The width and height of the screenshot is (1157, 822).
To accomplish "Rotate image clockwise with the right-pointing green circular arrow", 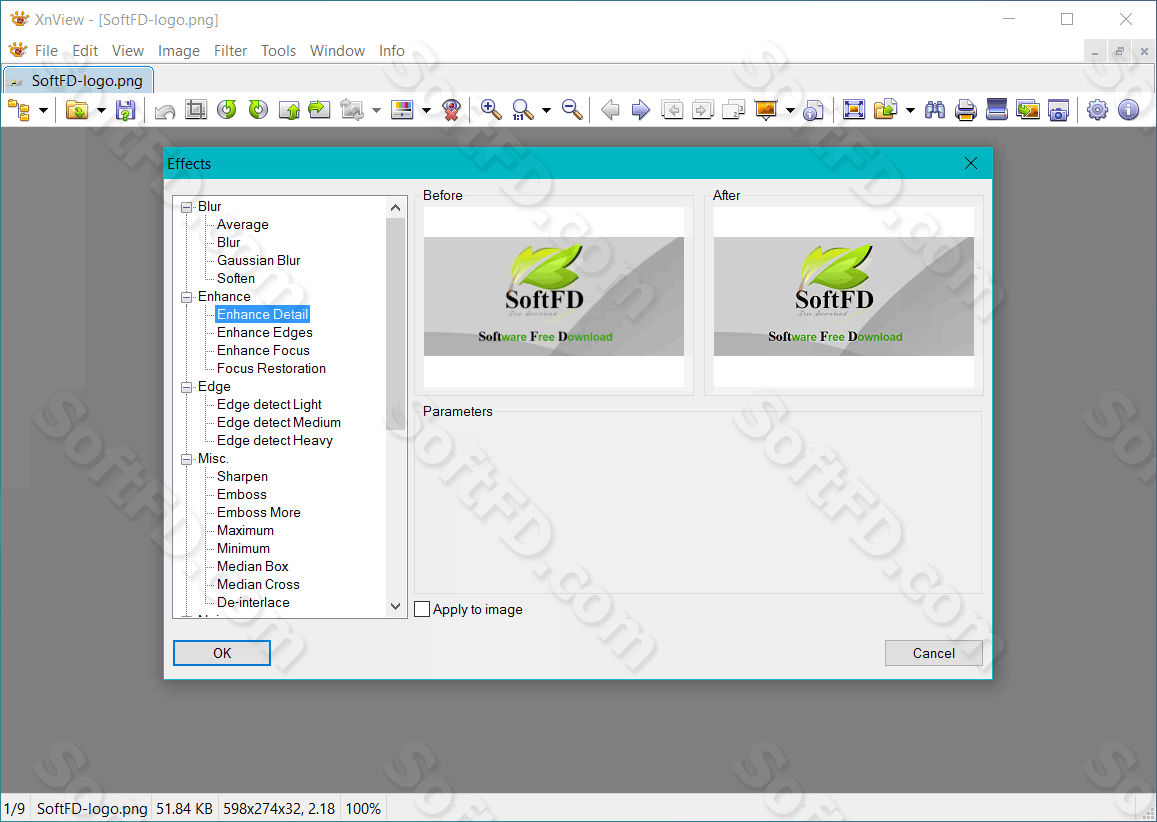I will click(258, 110).
